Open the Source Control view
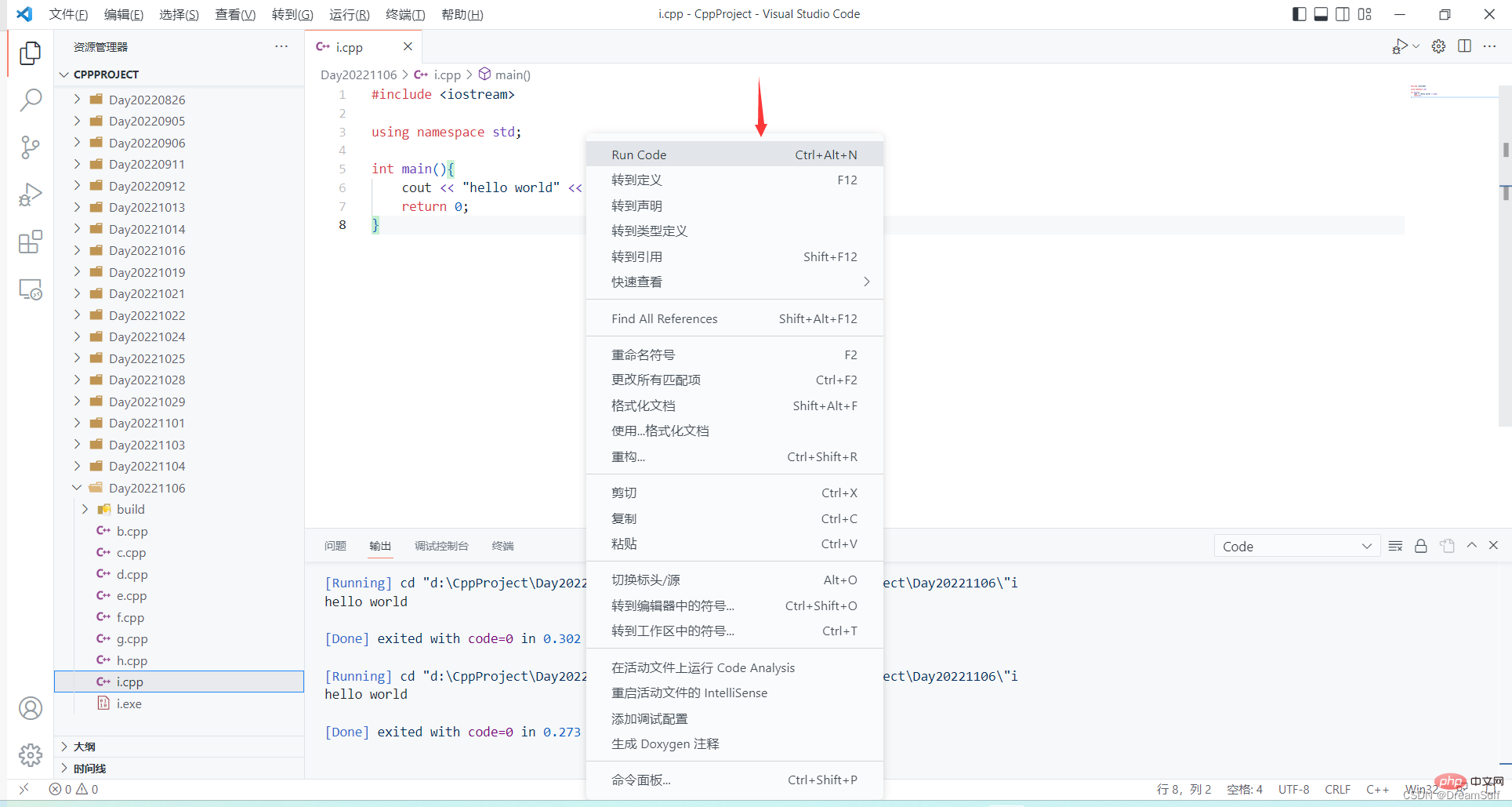Viewport: 1512px width, 807px height. (x=30, y=147)
